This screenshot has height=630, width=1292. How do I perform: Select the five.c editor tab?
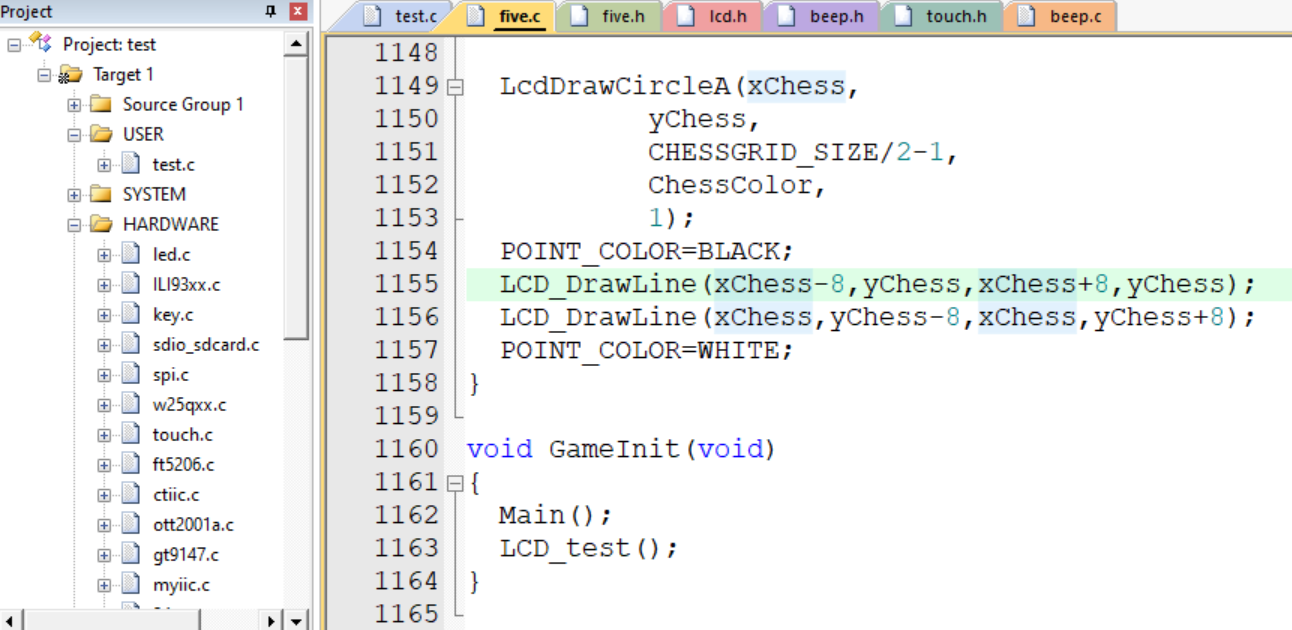coord(507,16)
